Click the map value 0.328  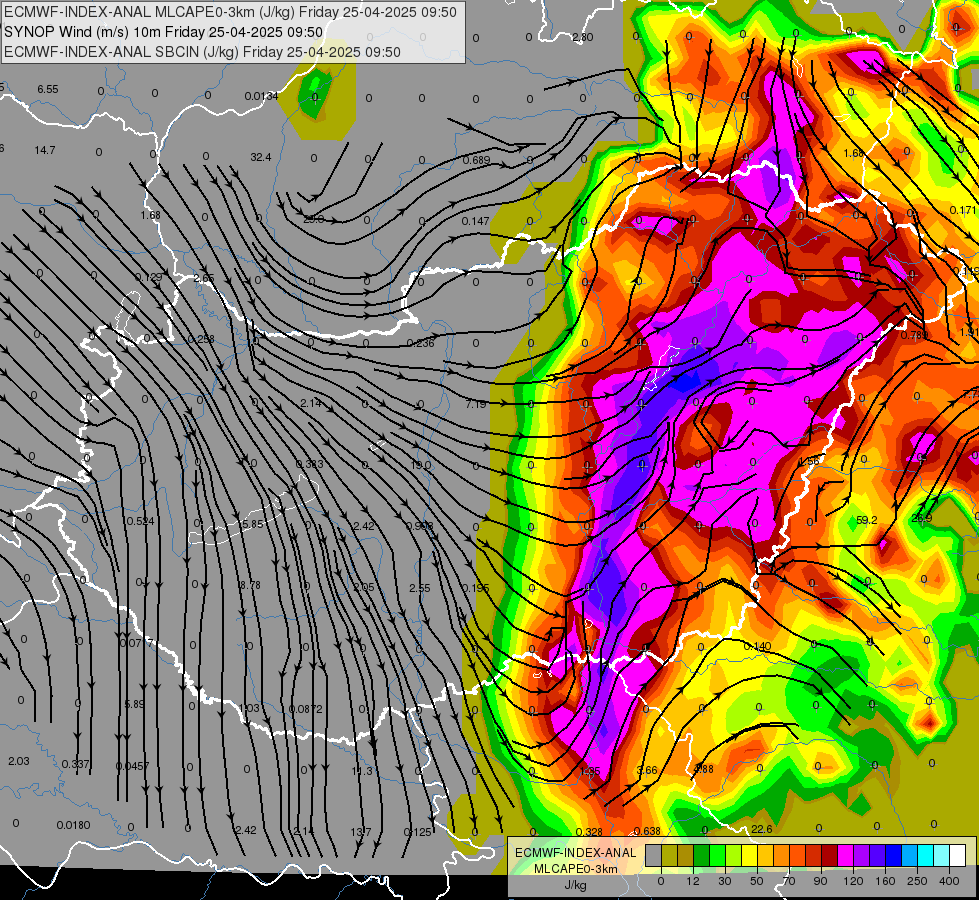point(589,831)
